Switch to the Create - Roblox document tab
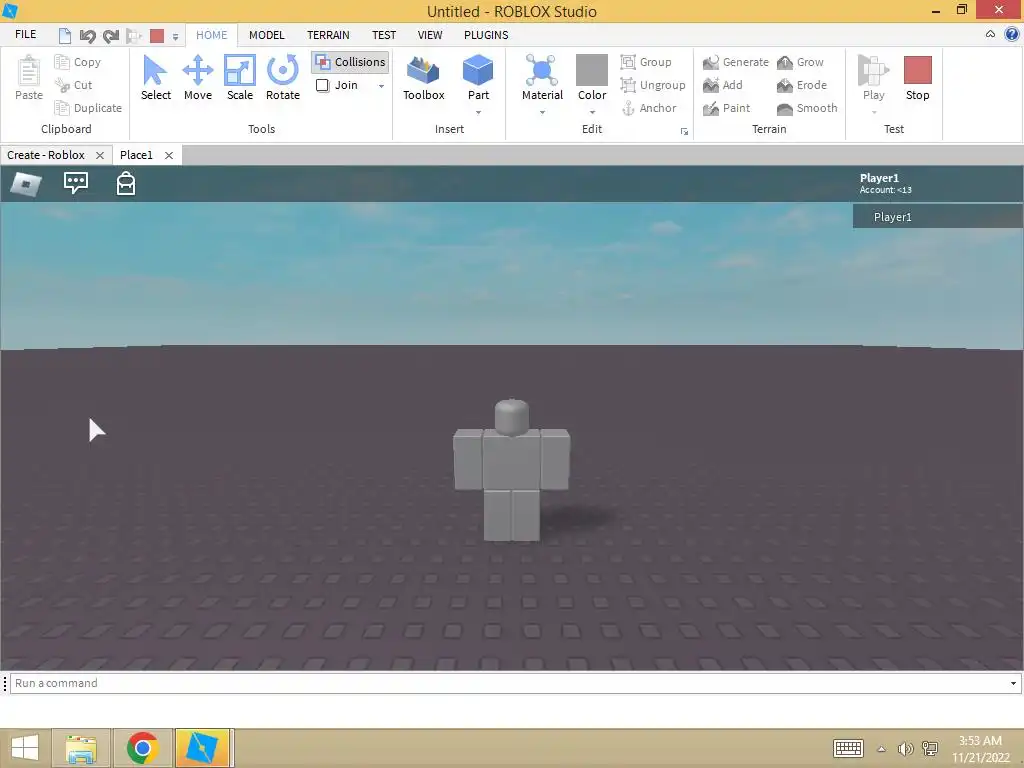1024x768 pixels. 46,155
